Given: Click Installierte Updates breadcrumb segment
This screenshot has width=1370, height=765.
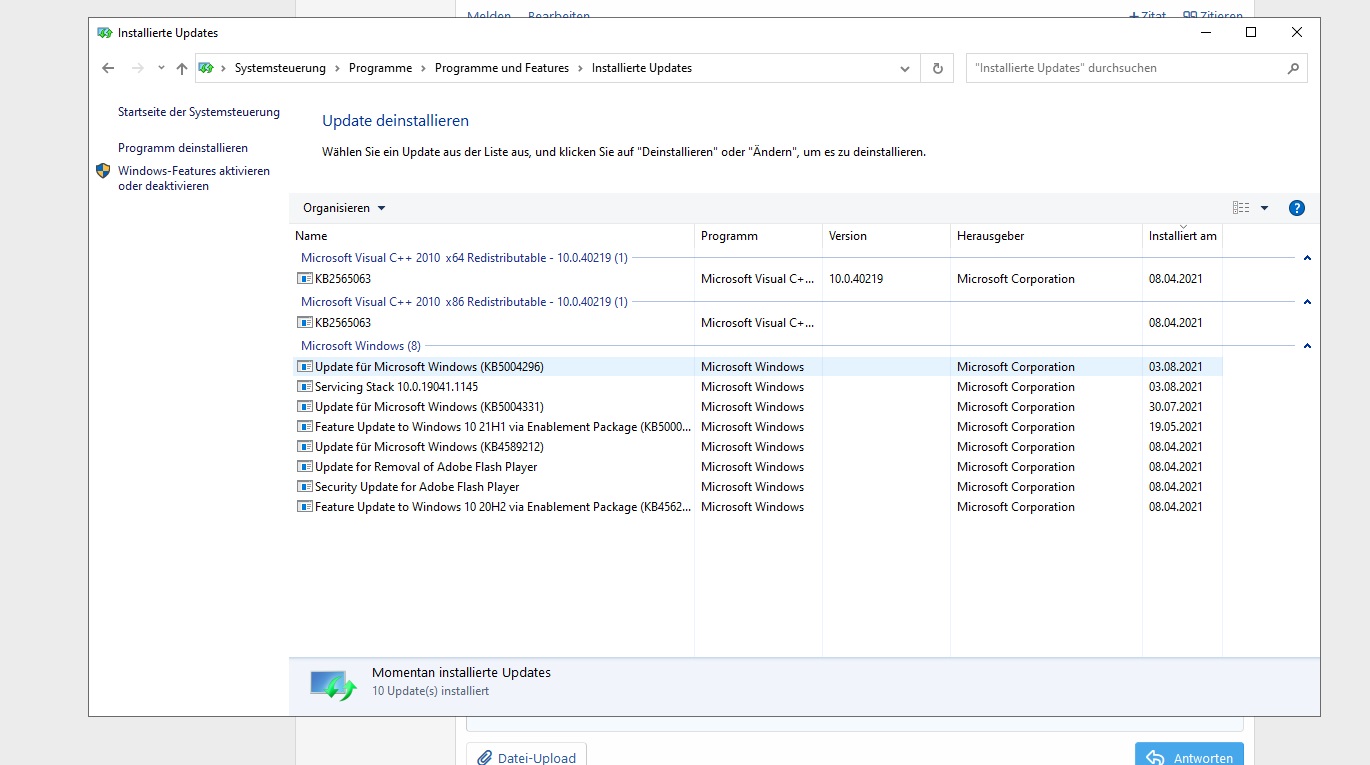Looking at the screenshot, I should 642,68.
